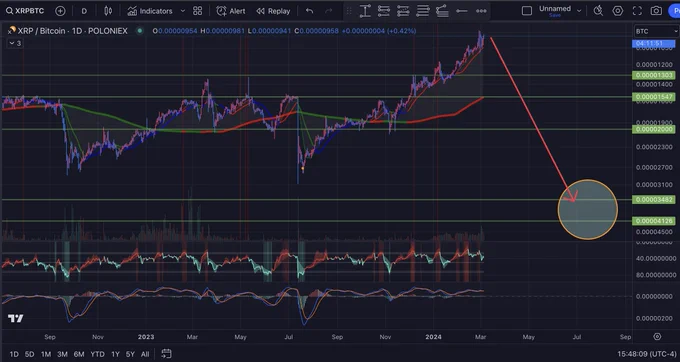Select the horizontal ray arrow tool
The width and height of the screenshot is (680, 362).
(462, 11)
